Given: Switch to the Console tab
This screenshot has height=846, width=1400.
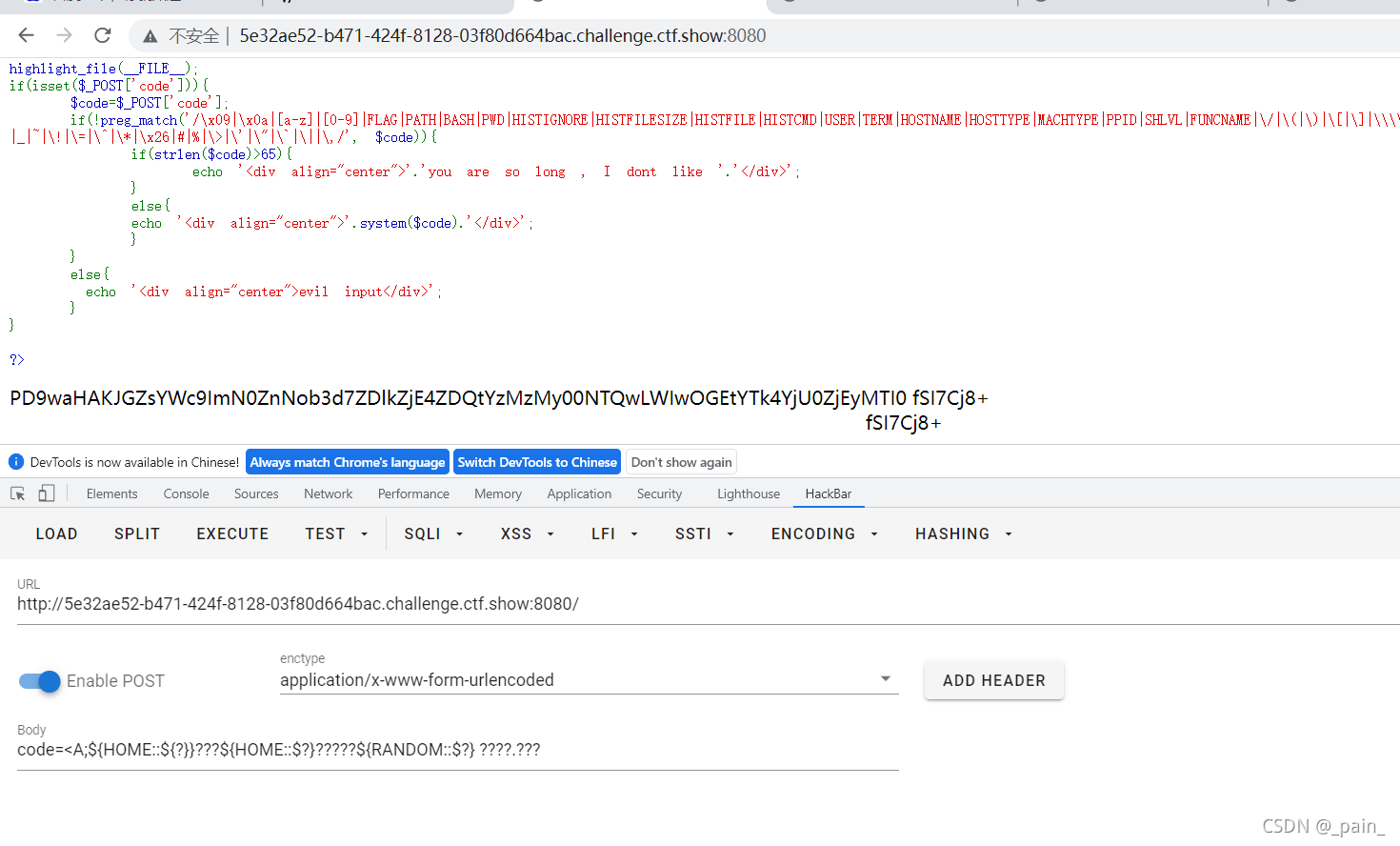Looking at the screenshot, I should (x=186, y=493).
